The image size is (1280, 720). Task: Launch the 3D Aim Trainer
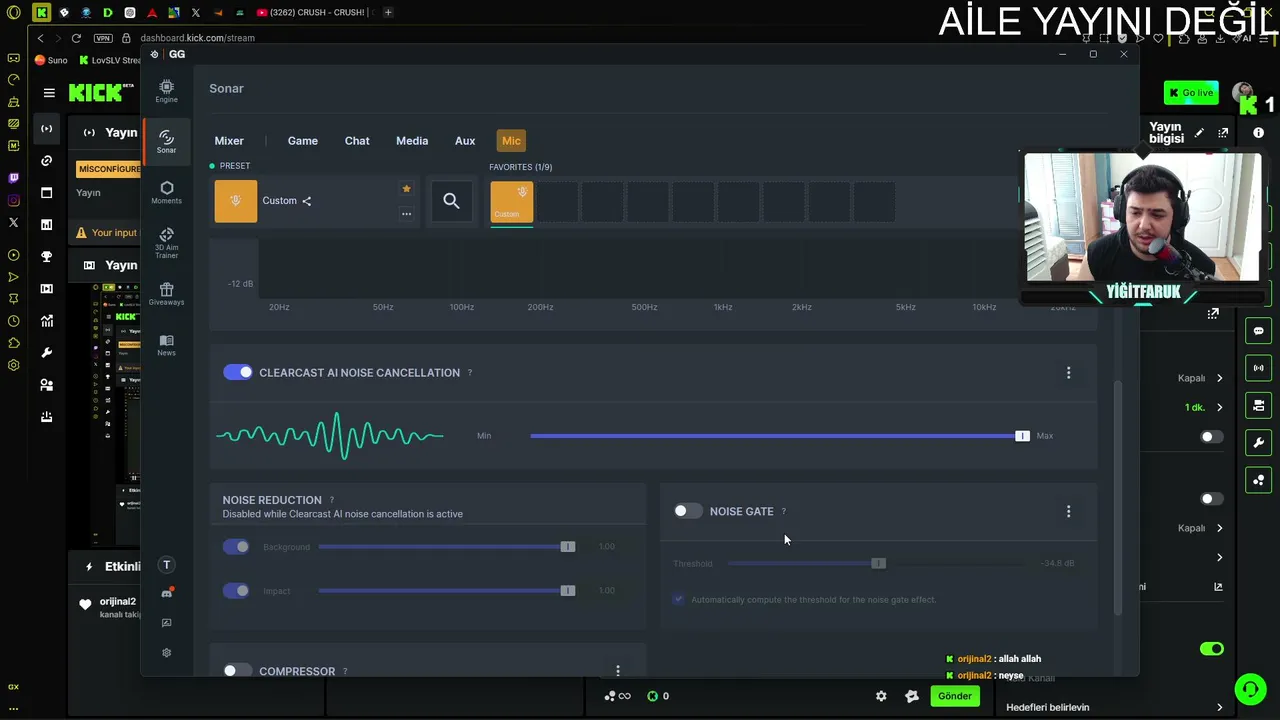point(166,243)
